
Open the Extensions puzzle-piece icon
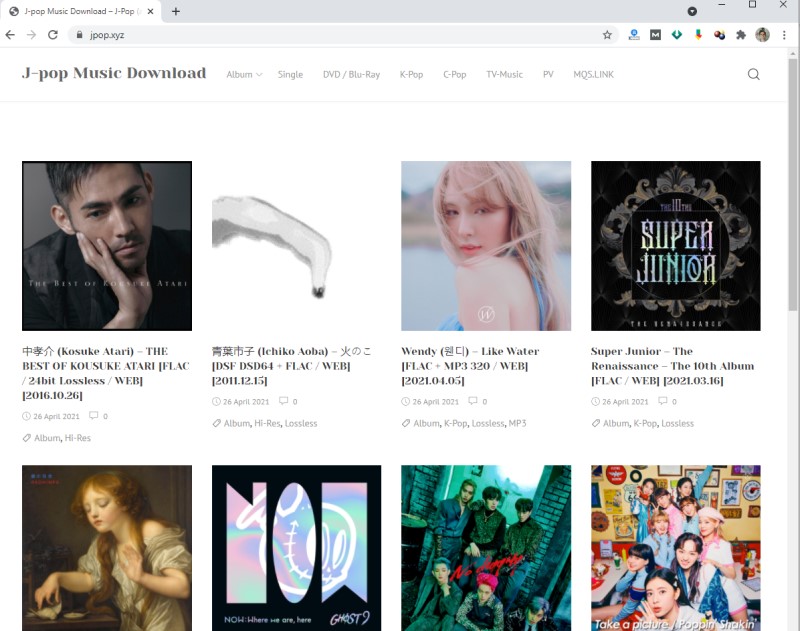coord(741,35)
